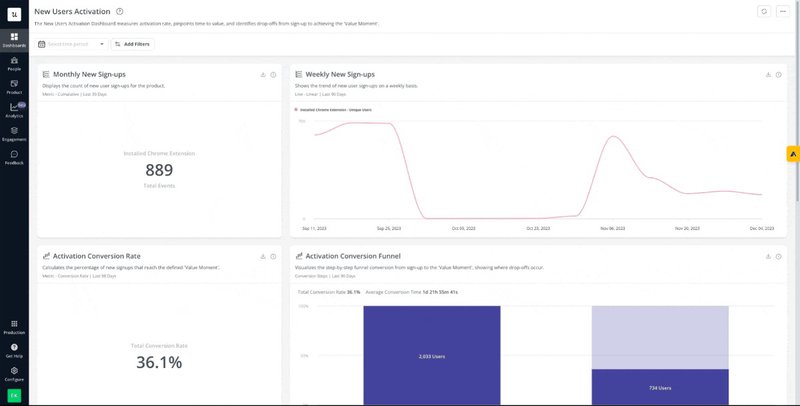Viewport: 800px width, 406px height.
Task: Download the Monthly New Sign-ups chart
Action: coord(262,74)
